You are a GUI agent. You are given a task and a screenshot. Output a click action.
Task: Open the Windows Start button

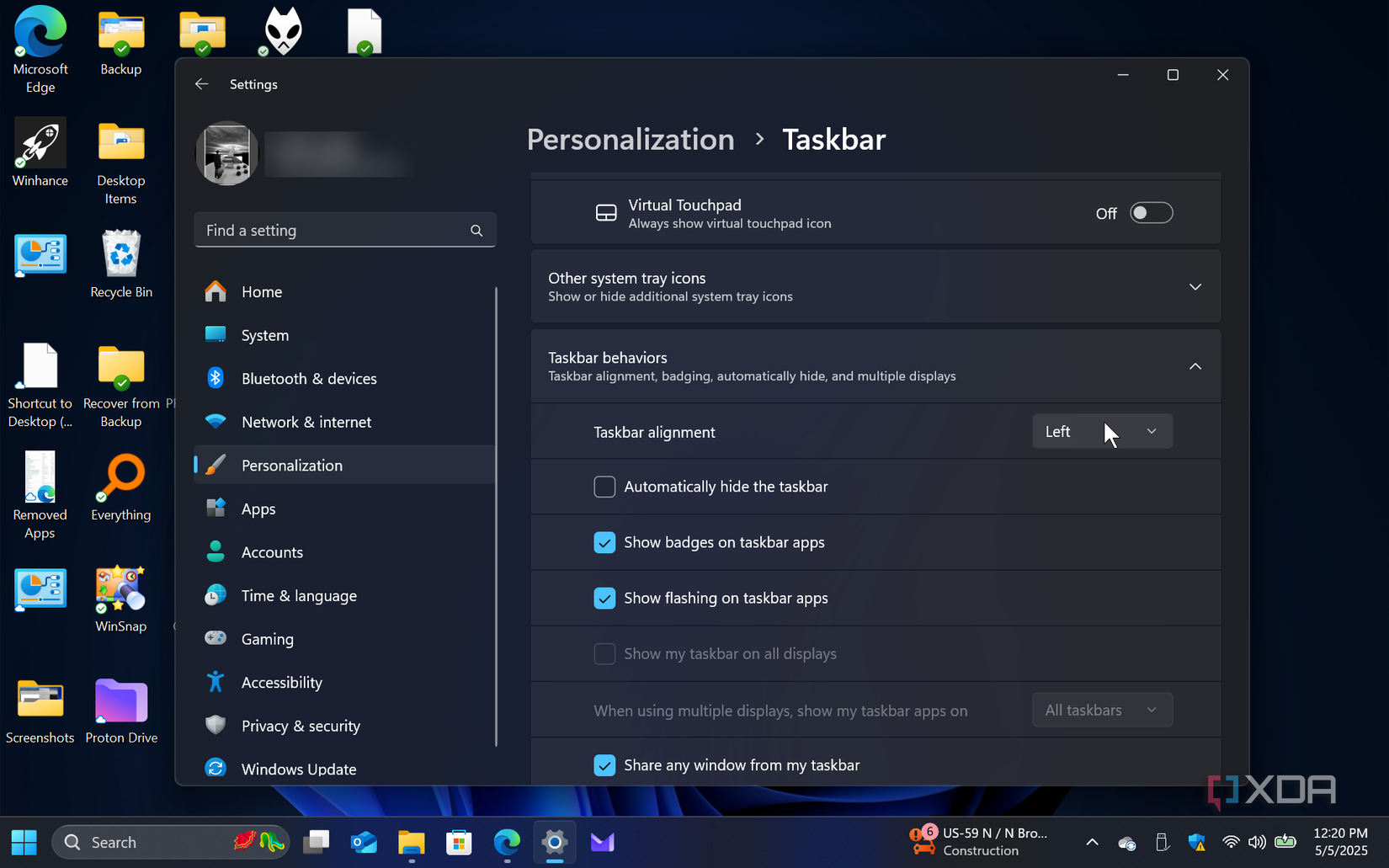pos(24,842)
